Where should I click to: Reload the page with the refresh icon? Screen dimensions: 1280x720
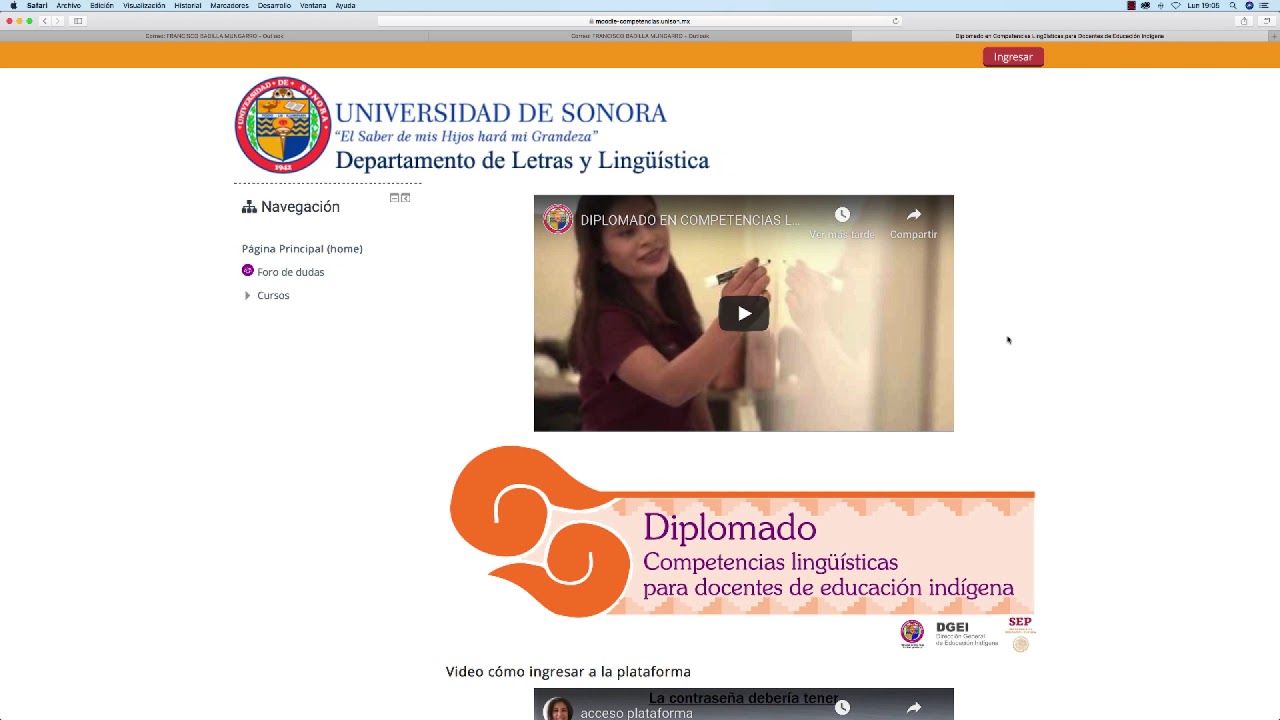click(895, 21)
